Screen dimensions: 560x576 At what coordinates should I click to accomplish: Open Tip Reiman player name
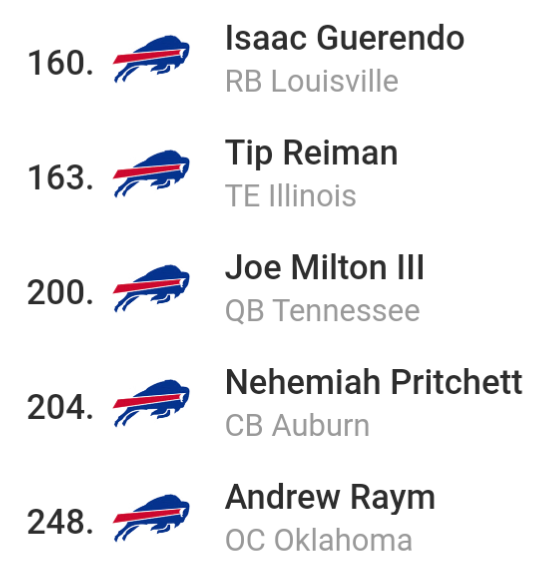[311, 154]
